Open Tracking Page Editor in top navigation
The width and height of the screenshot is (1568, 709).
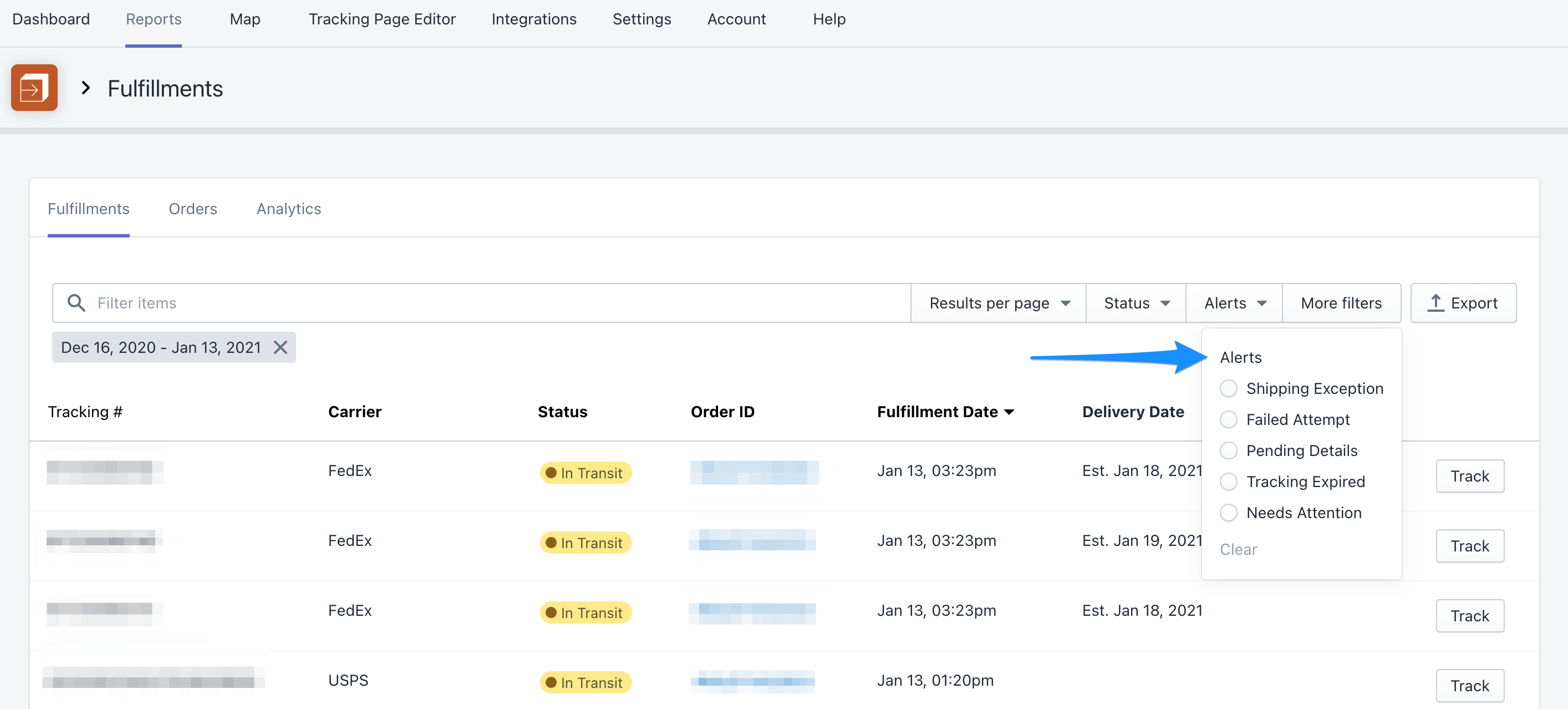381,19
